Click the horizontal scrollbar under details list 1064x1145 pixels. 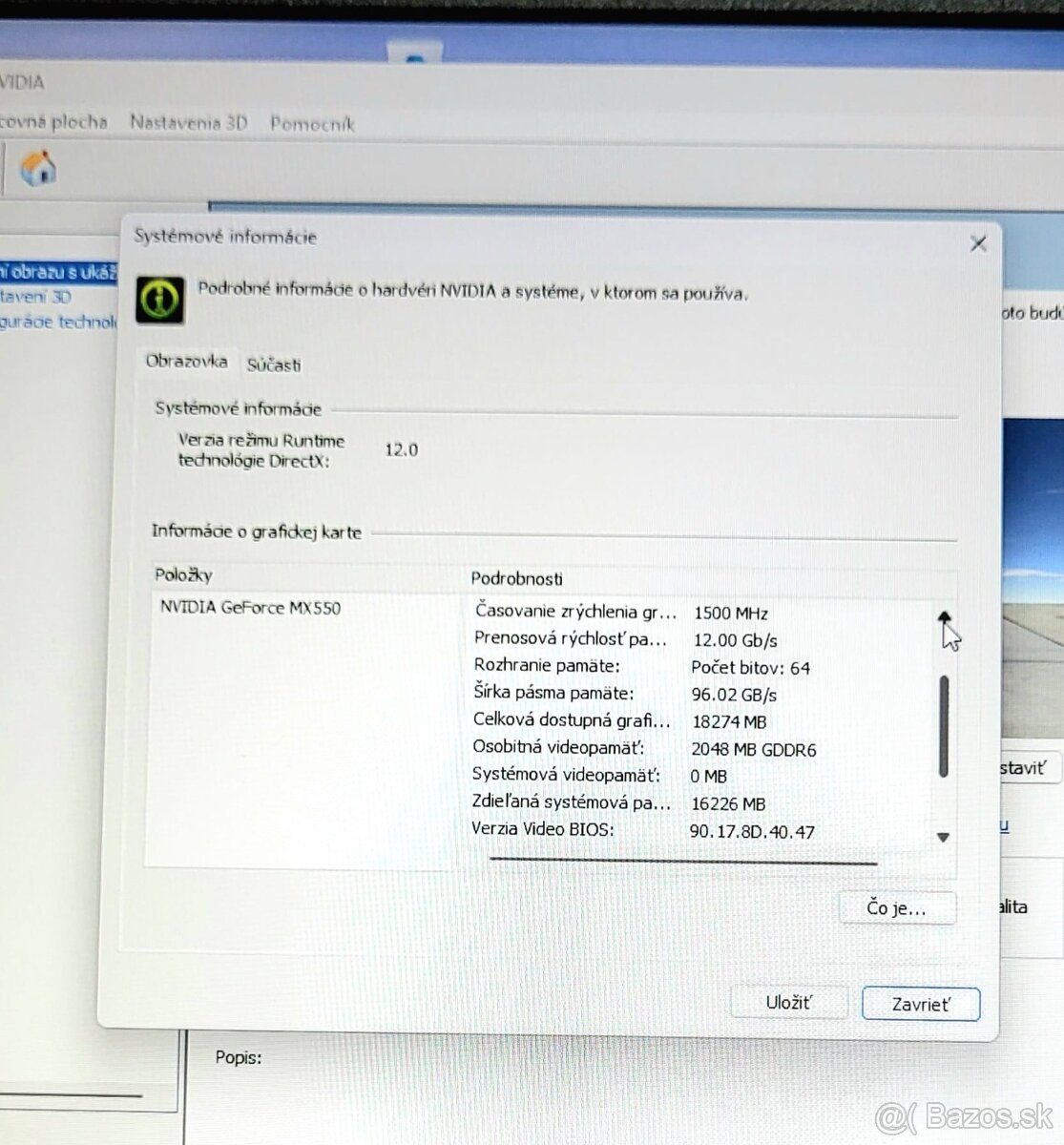[x=683, y=860]
